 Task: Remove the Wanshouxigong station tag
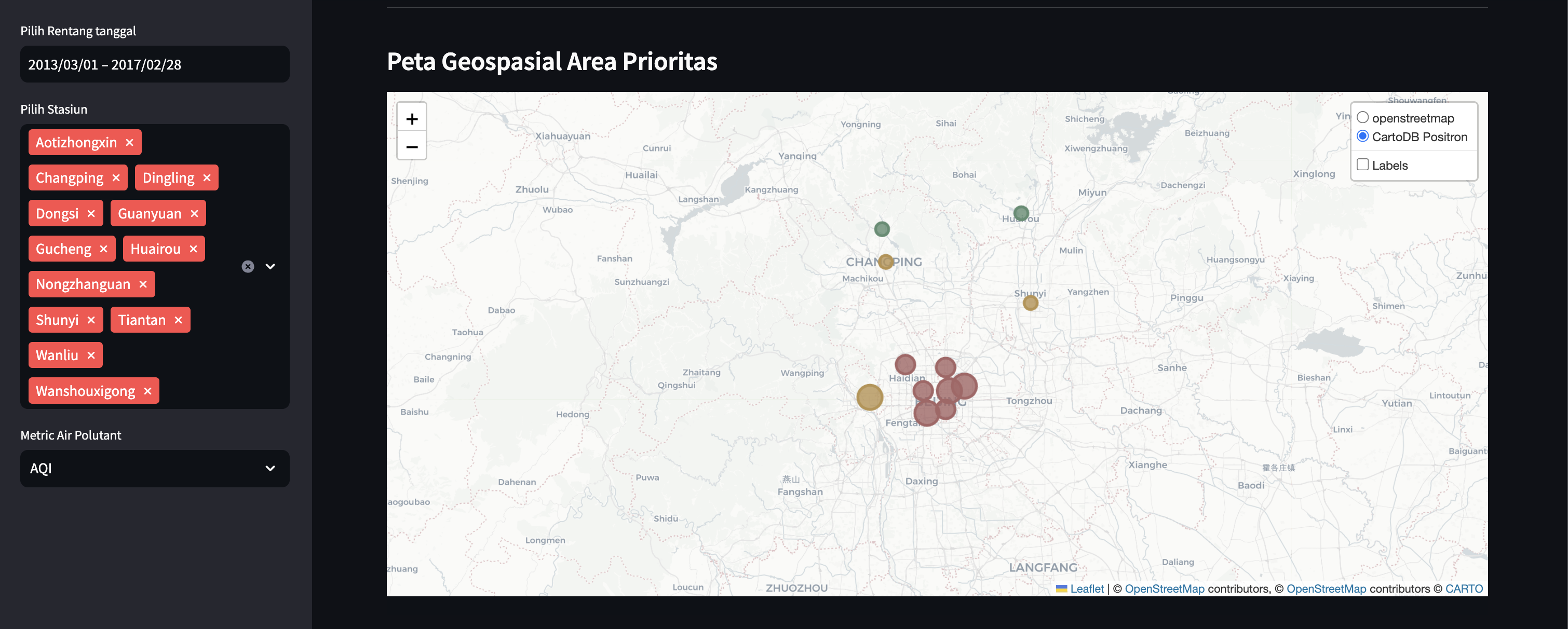[147, 391]
